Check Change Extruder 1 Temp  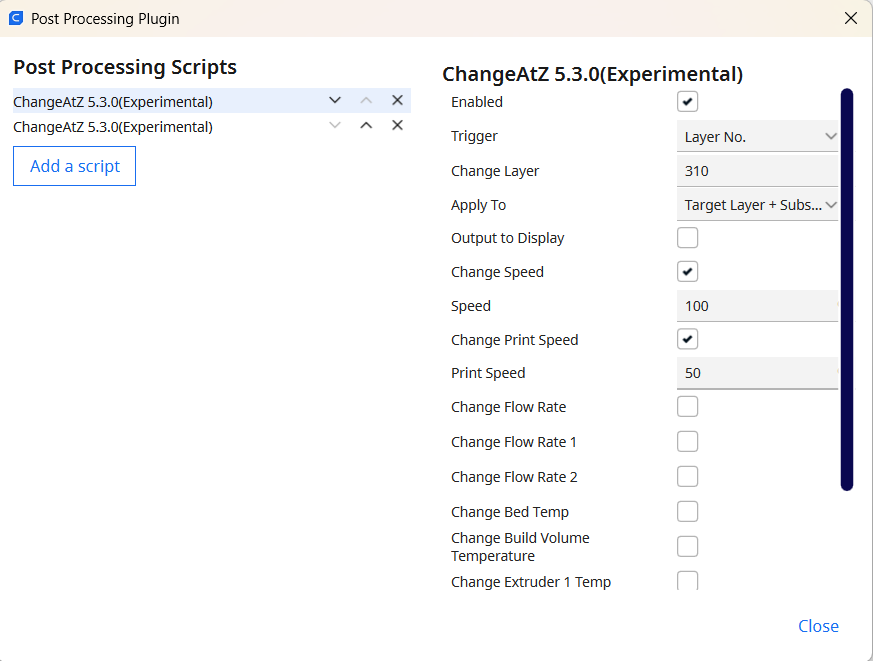point(687,580)
